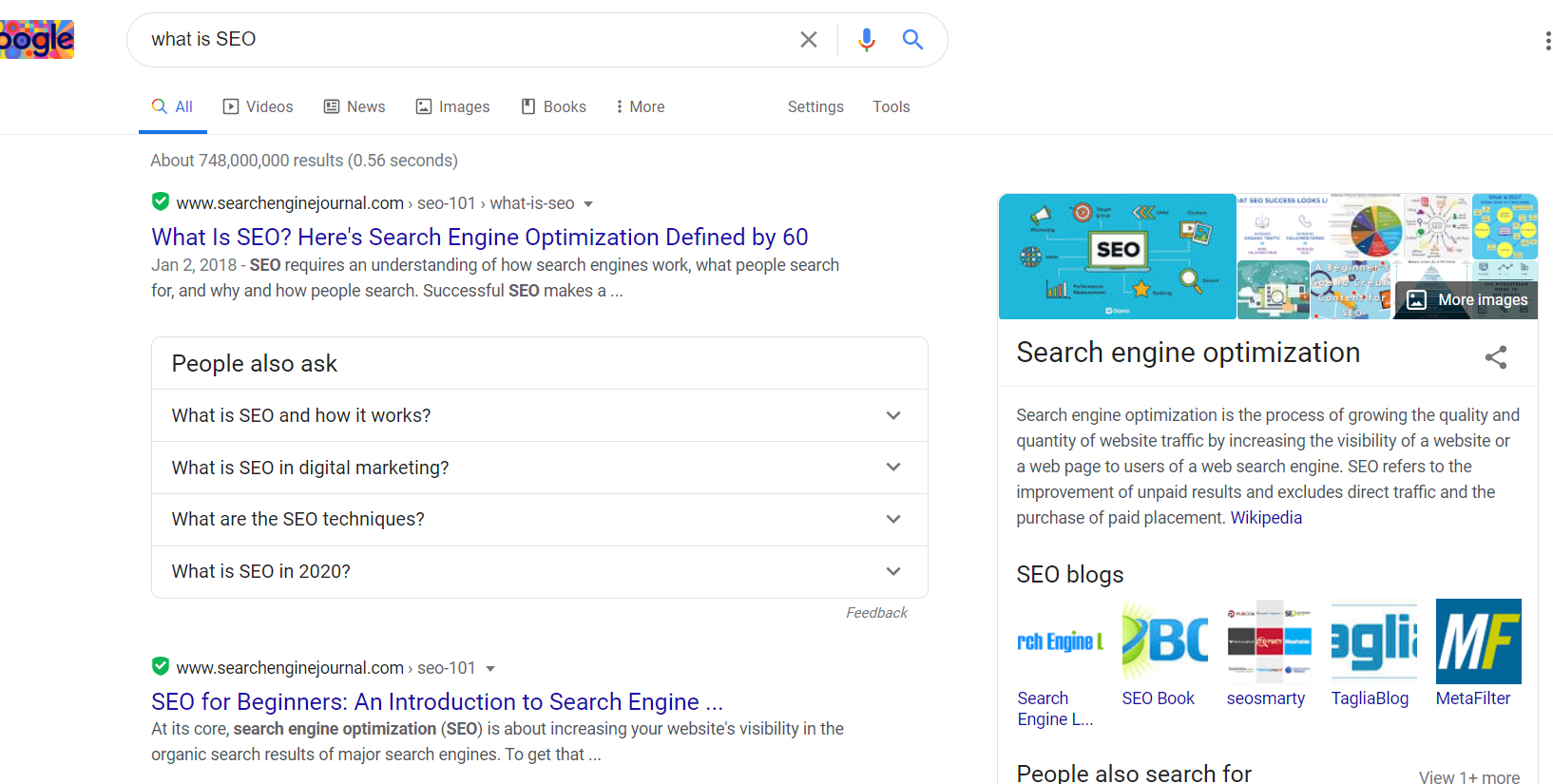Expand 'What are the SEO techniques?'

click(539, 519)
